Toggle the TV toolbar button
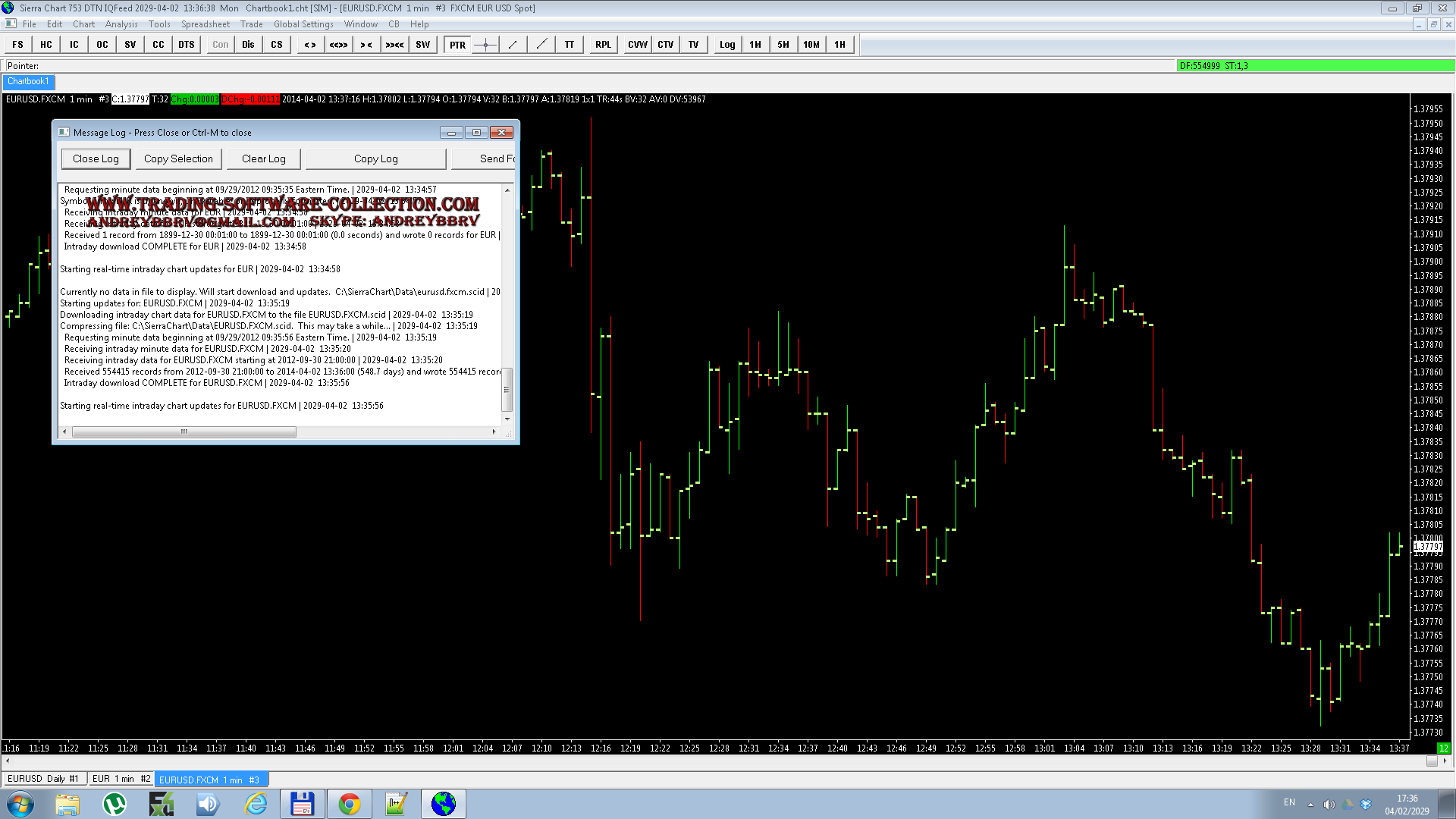This screenshot has width=1456, height=819. coord(694,45)
